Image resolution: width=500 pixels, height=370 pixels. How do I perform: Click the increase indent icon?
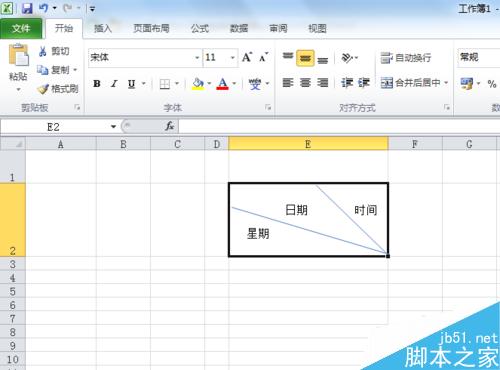[364, 82]
